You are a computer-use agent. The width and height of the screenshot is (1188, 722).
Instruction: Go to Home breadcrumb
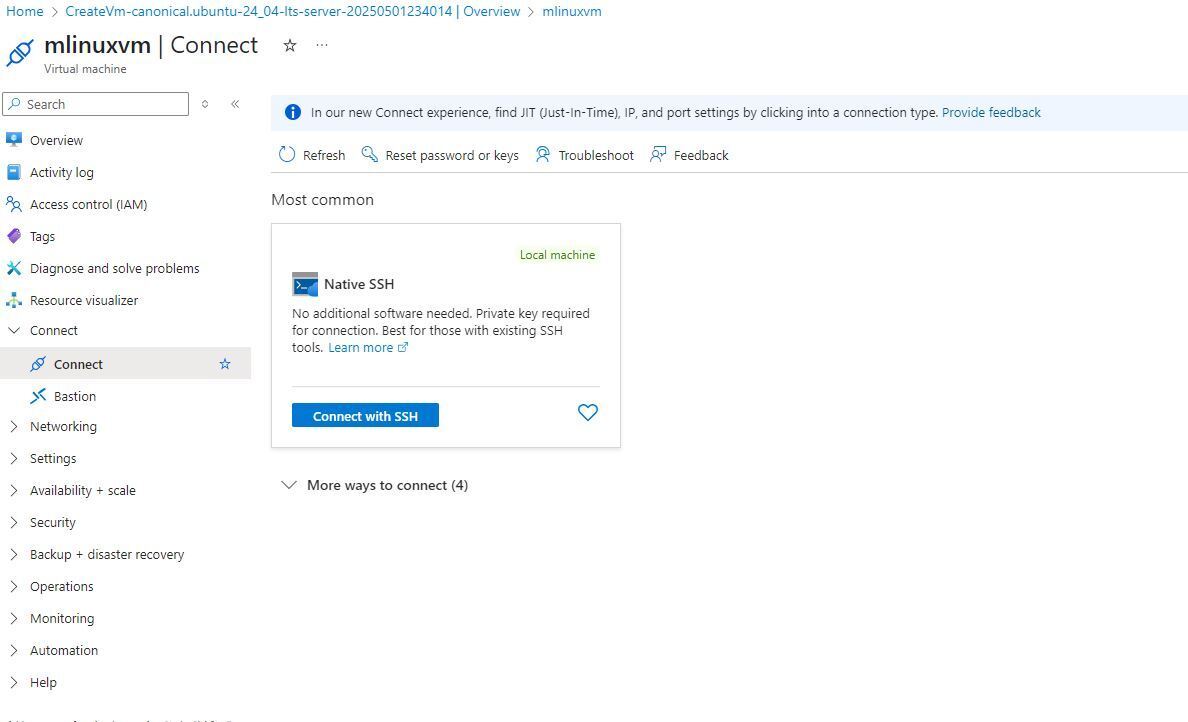point(24,11)
